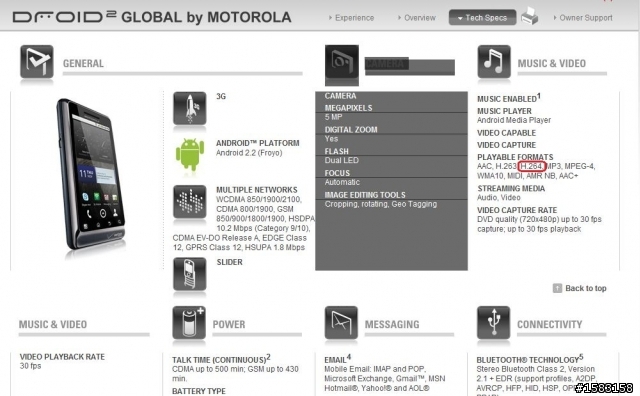Click the circled 'H.264' format text
The height and width of the screenshot is (396, 640).
tap(531, 166)
